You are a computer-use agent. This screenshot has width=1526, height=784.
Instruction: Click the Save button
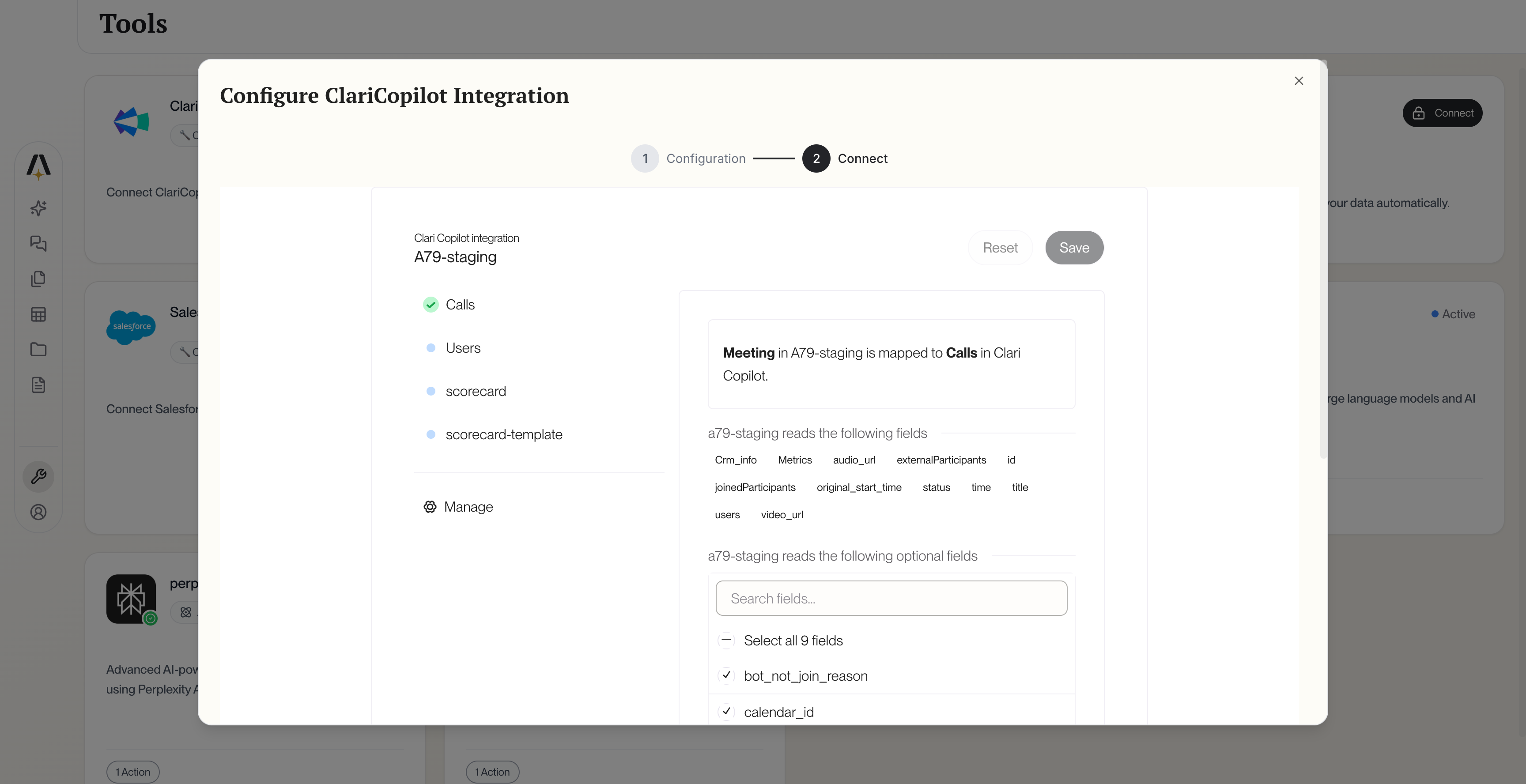pos(1073,248)
